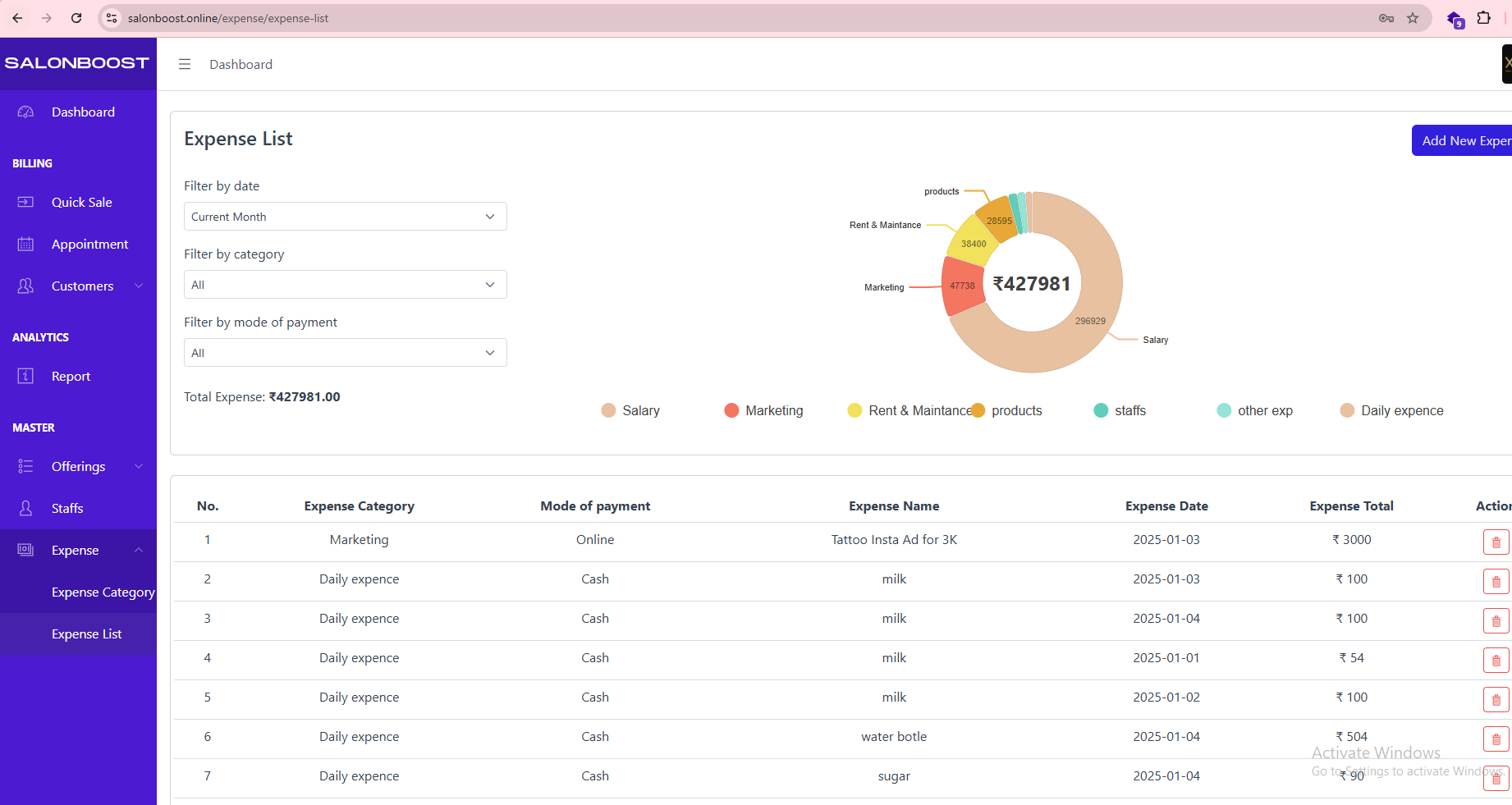Toggle Rent & Maintance legend item

point(909,410)
